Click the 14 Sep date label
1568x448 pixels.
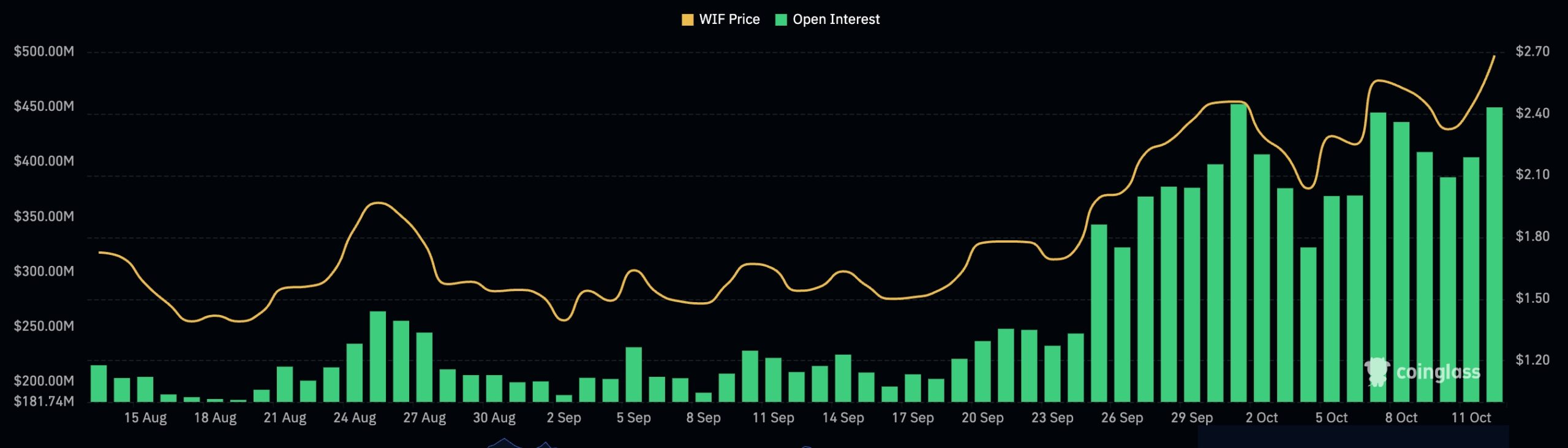tap(843, 418)
